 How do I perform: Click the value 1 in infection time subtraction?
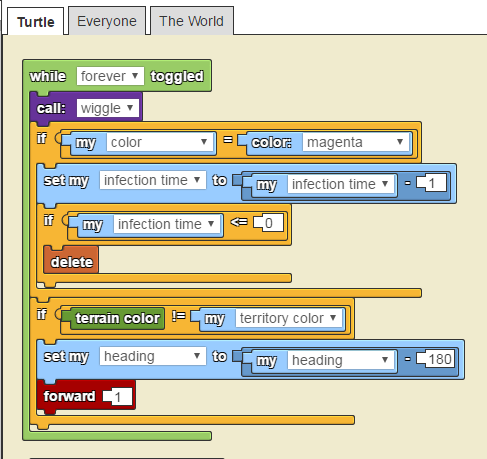coord(432,183)
